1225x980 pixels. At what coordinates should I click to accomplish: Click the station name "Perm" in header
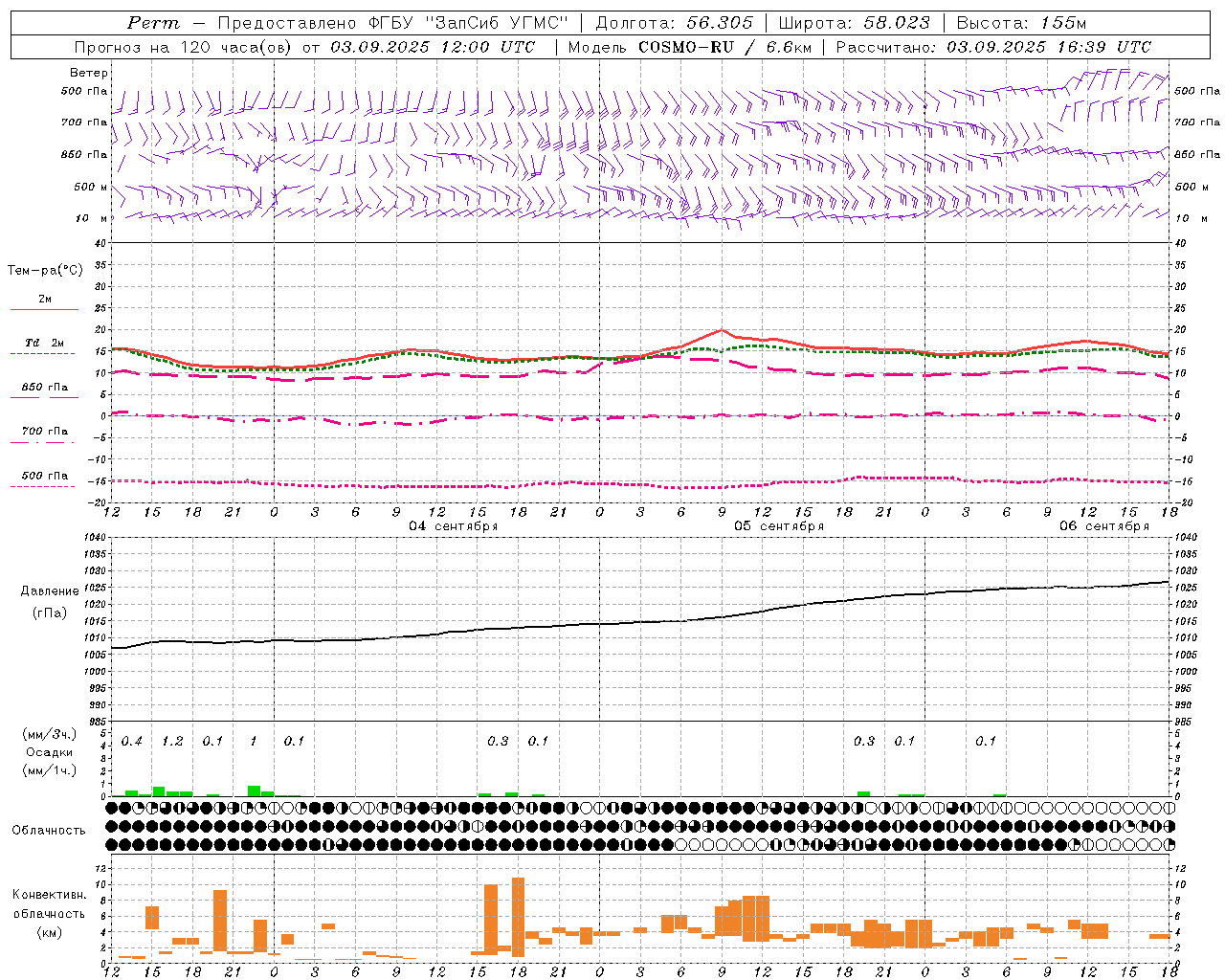pyautogui.click(x=153, y=23)
